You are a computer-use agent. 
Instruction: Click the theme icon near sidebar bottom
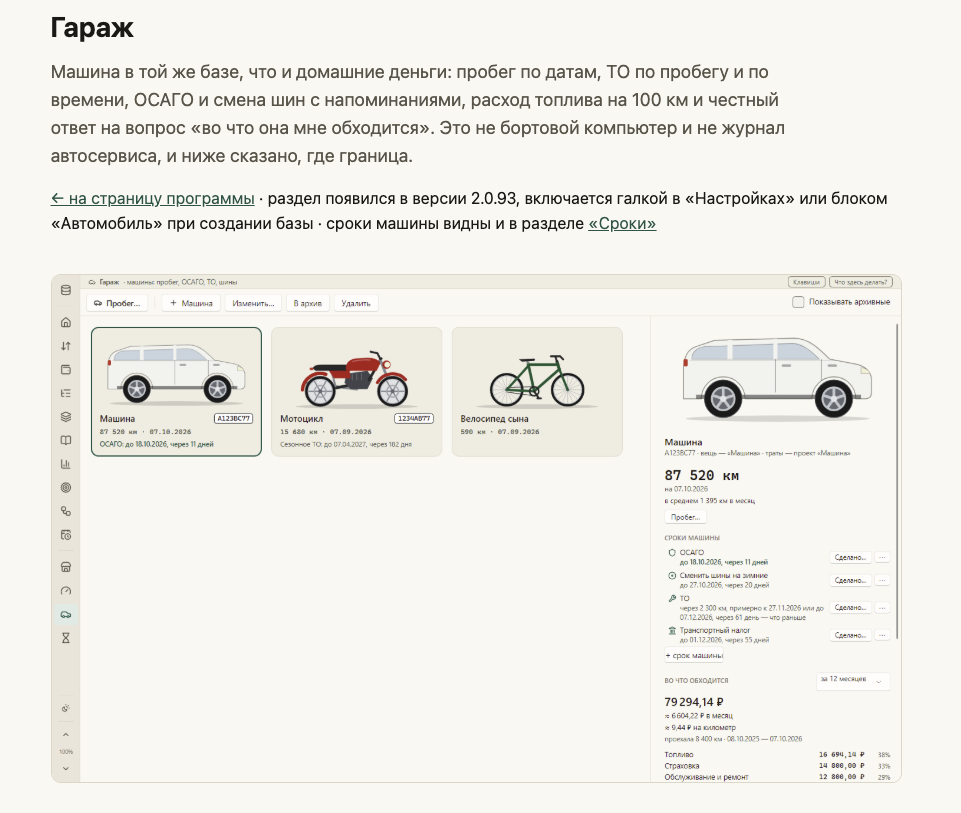66,708
